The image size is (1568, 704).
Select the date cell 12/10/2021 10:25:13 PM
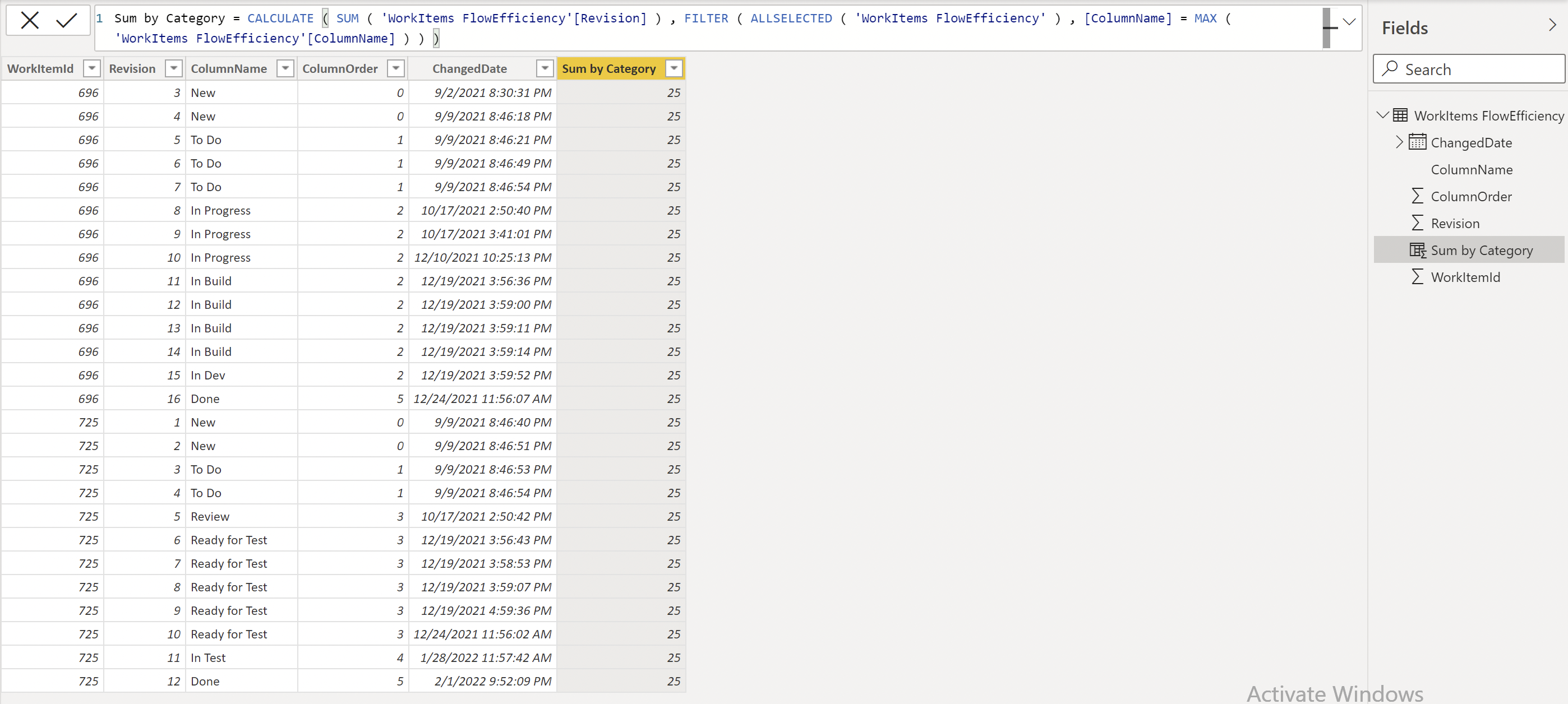click(482, 257)
